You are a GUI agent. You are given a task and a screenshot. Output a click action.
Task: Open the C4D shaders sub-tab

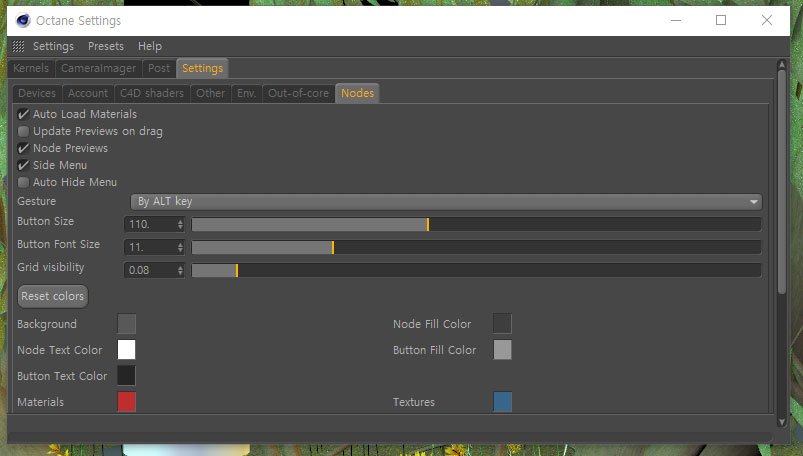click(152, 93)
